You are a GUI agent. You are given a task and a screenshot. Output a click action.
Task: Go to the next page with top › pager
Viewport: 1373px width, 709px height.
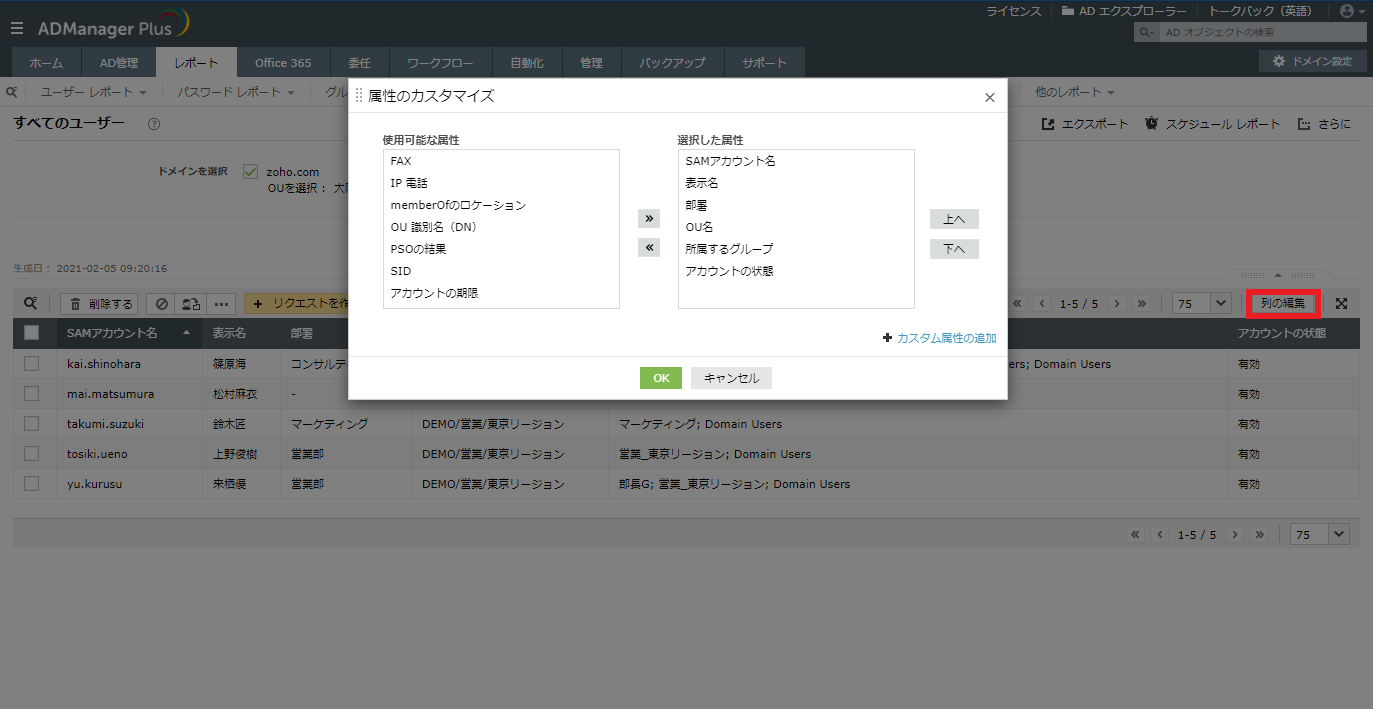1117,303
